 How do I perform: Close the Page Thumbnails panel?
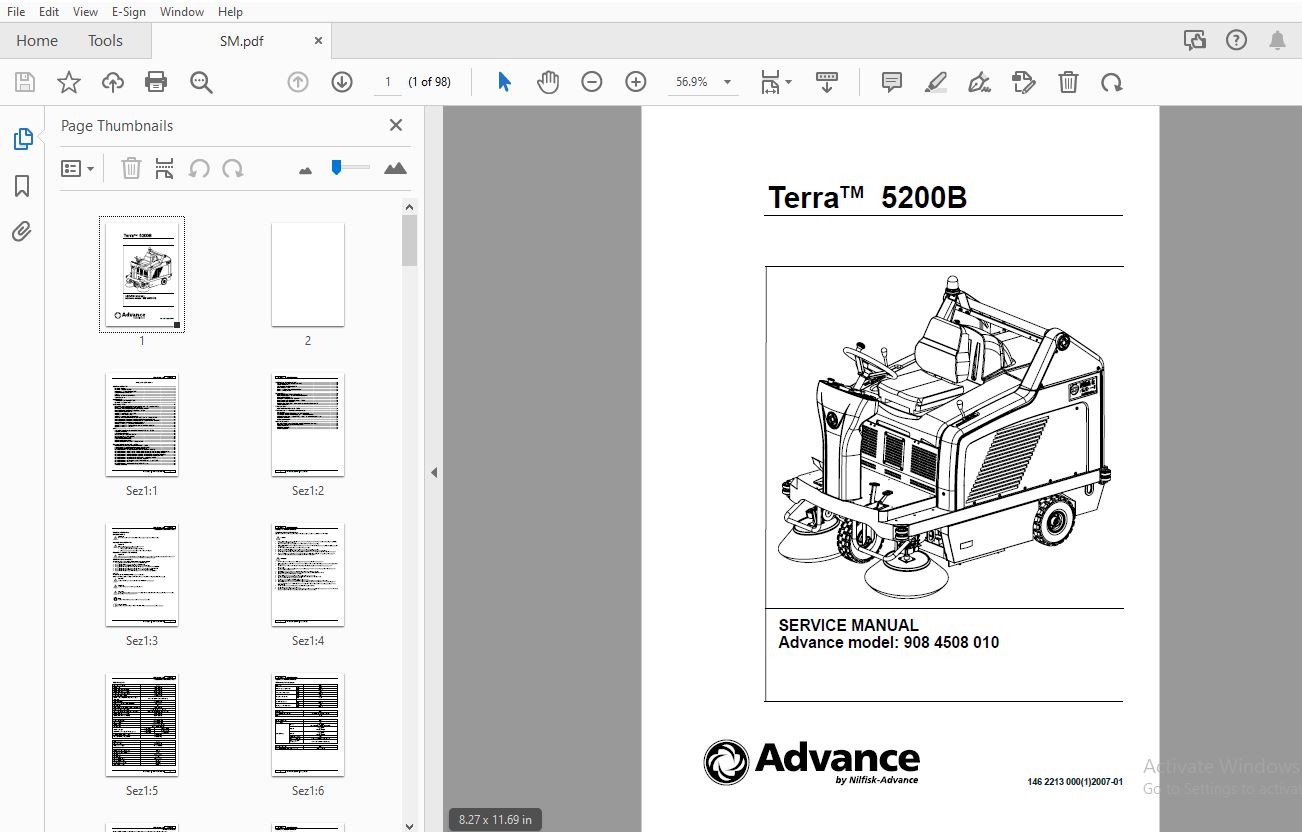pos(396,125)
